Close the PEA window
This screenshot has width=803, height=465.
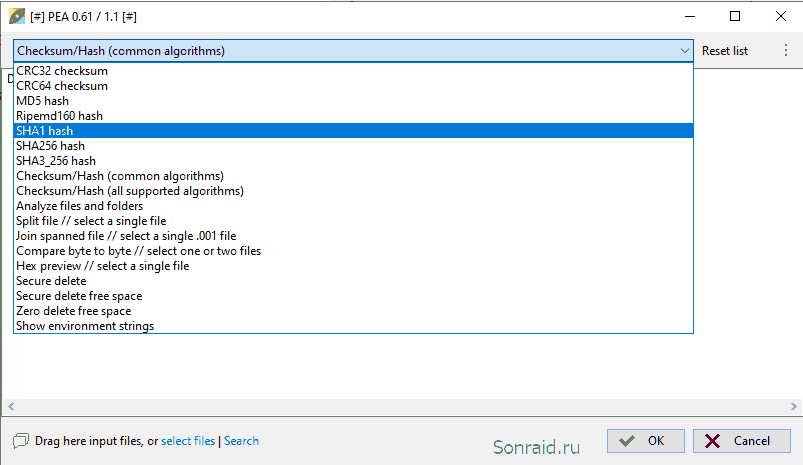[x=780, y=16]
